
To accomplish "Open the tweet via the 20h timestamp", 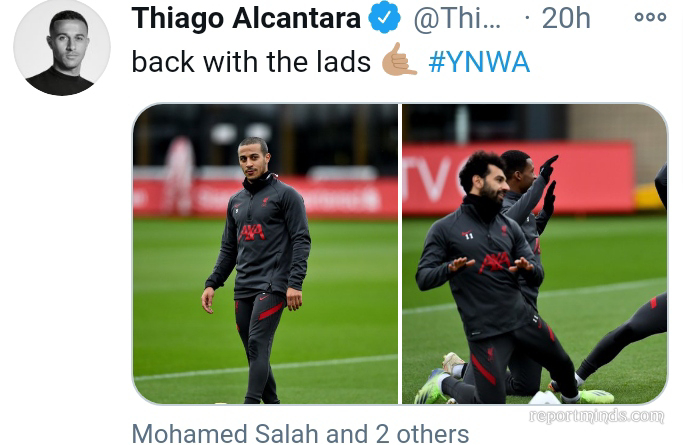I will click(566, 18).
